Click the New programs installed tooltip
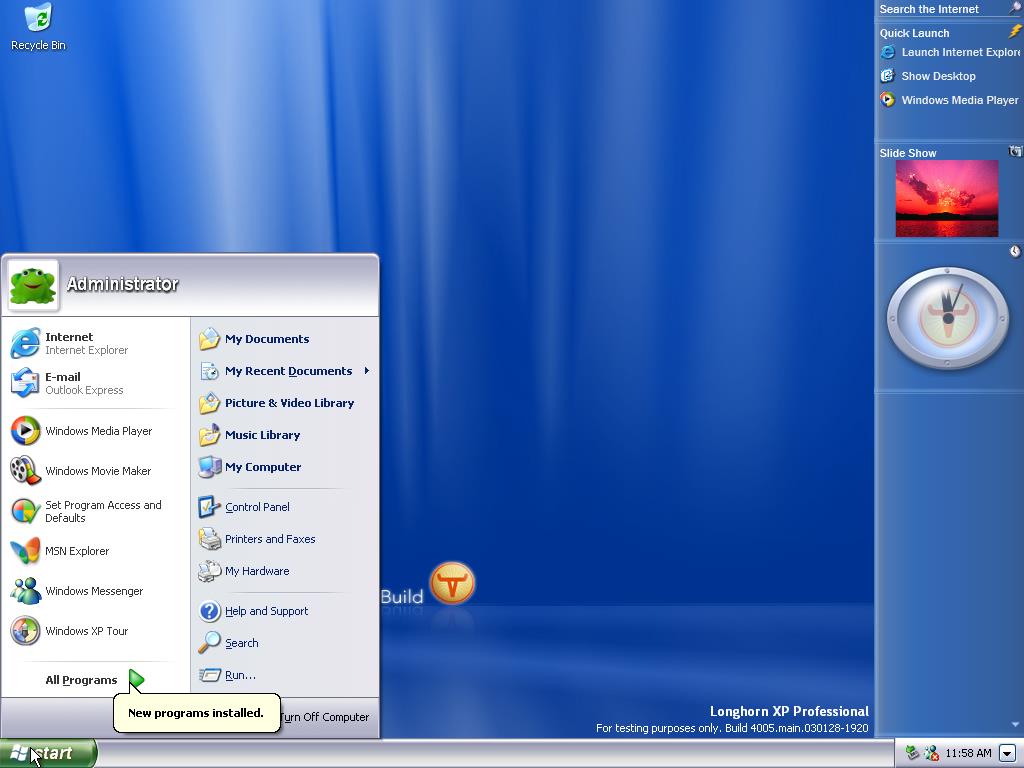The width and height of the screenshot is (1024, 768). [197, 713]
